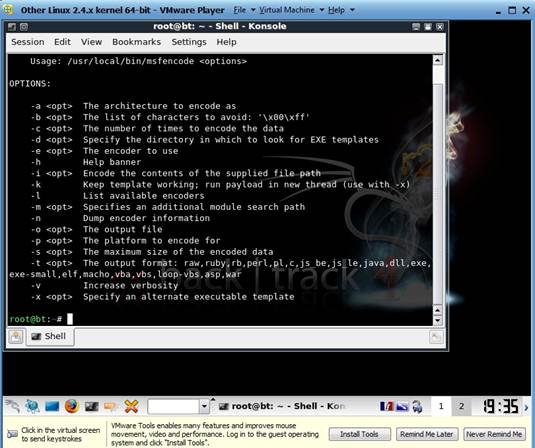The width and height of the screenshot is (535, 448).
Task: Click the '-l List available encoders' line
Action: (x=117, y=196)
